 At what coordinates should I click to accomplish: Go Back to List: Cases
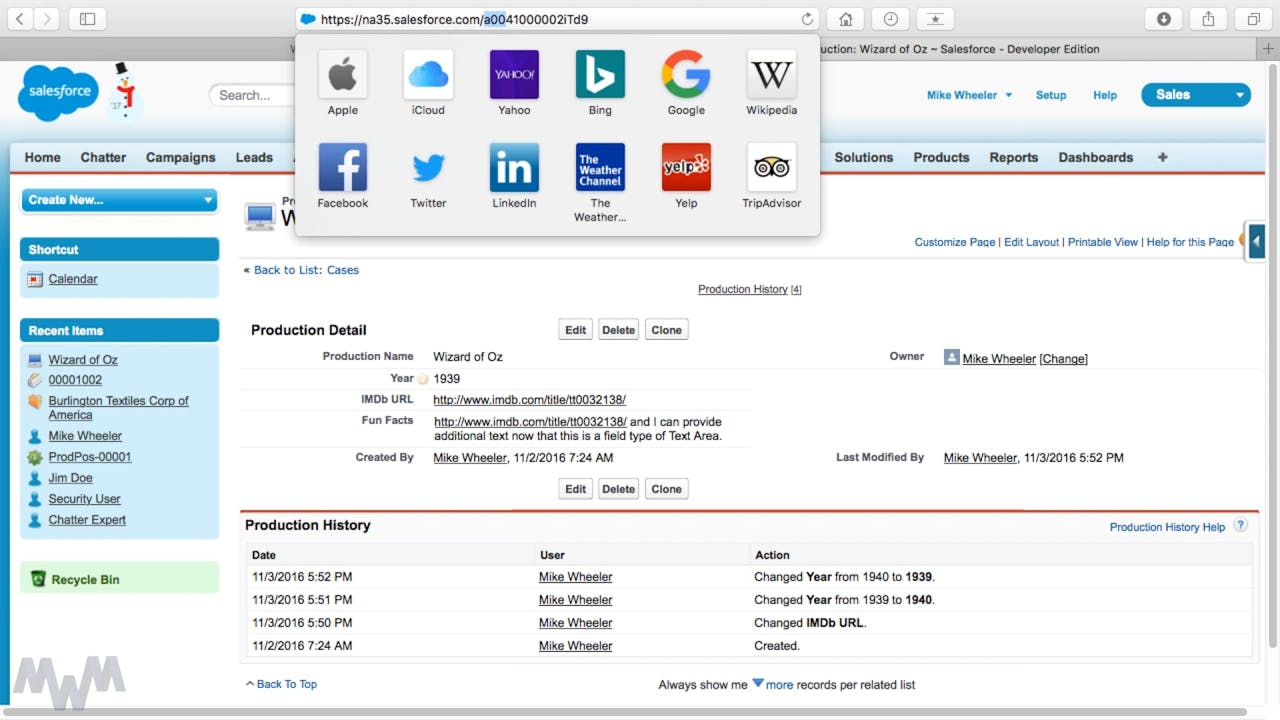306,270
